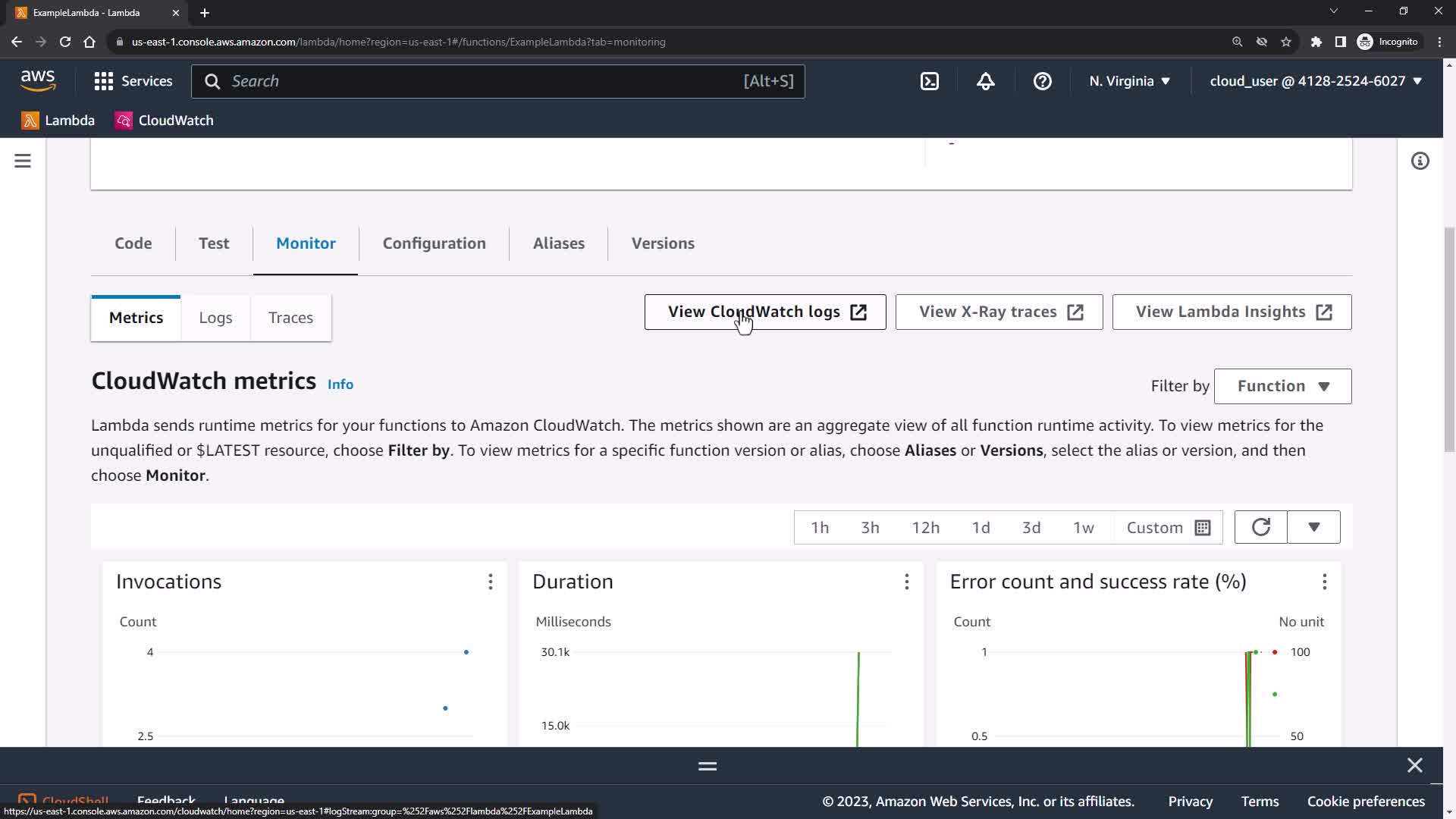The height and width of the screenshot is (819, 1456).
Task: Select the 3h time range
Action: tap(870, 528)
